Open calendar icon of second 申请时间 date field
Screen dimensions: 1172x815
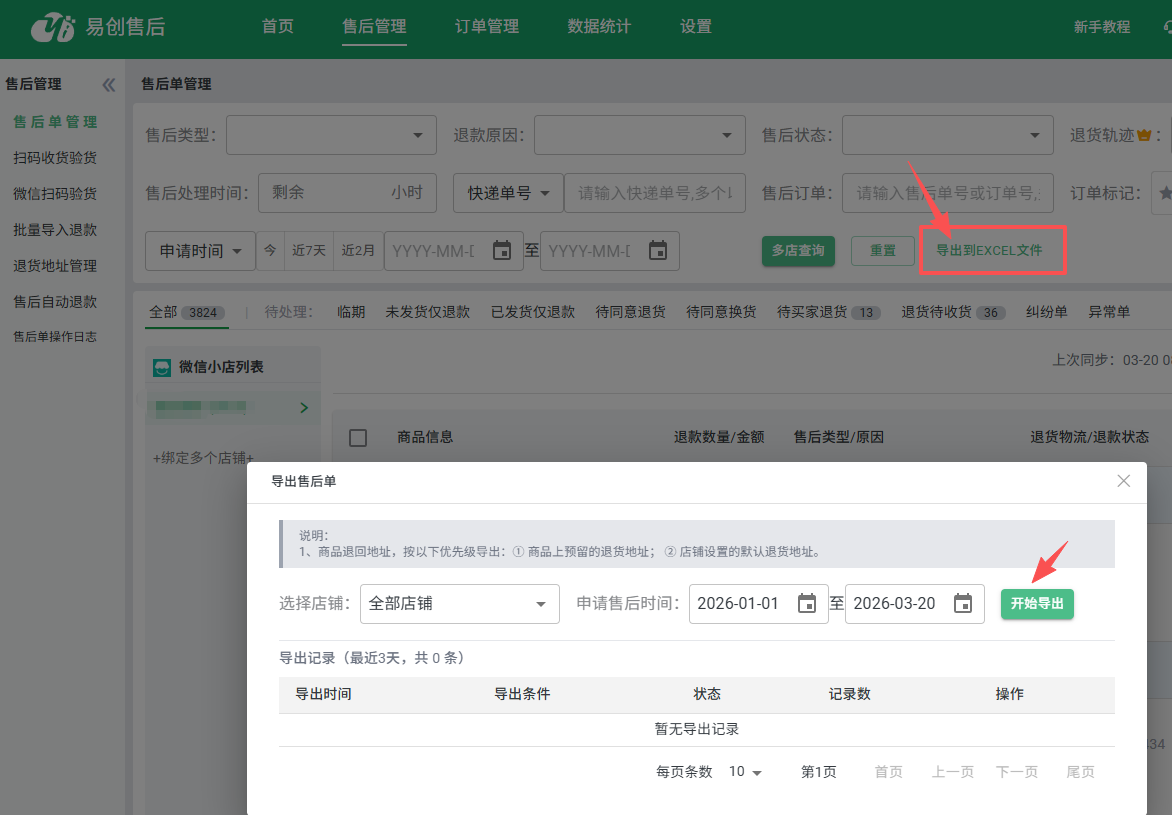[x=658, y=251]
